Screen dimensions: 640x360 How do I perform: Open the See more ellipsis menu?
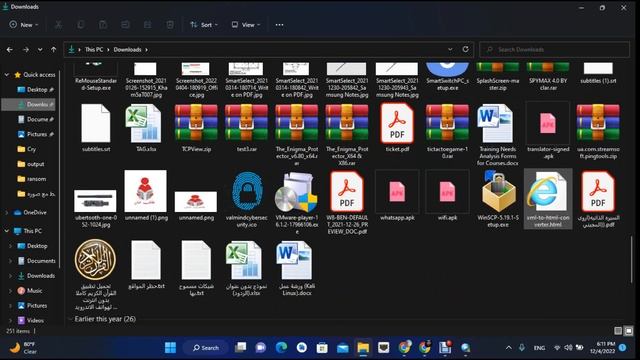(279, 25)
